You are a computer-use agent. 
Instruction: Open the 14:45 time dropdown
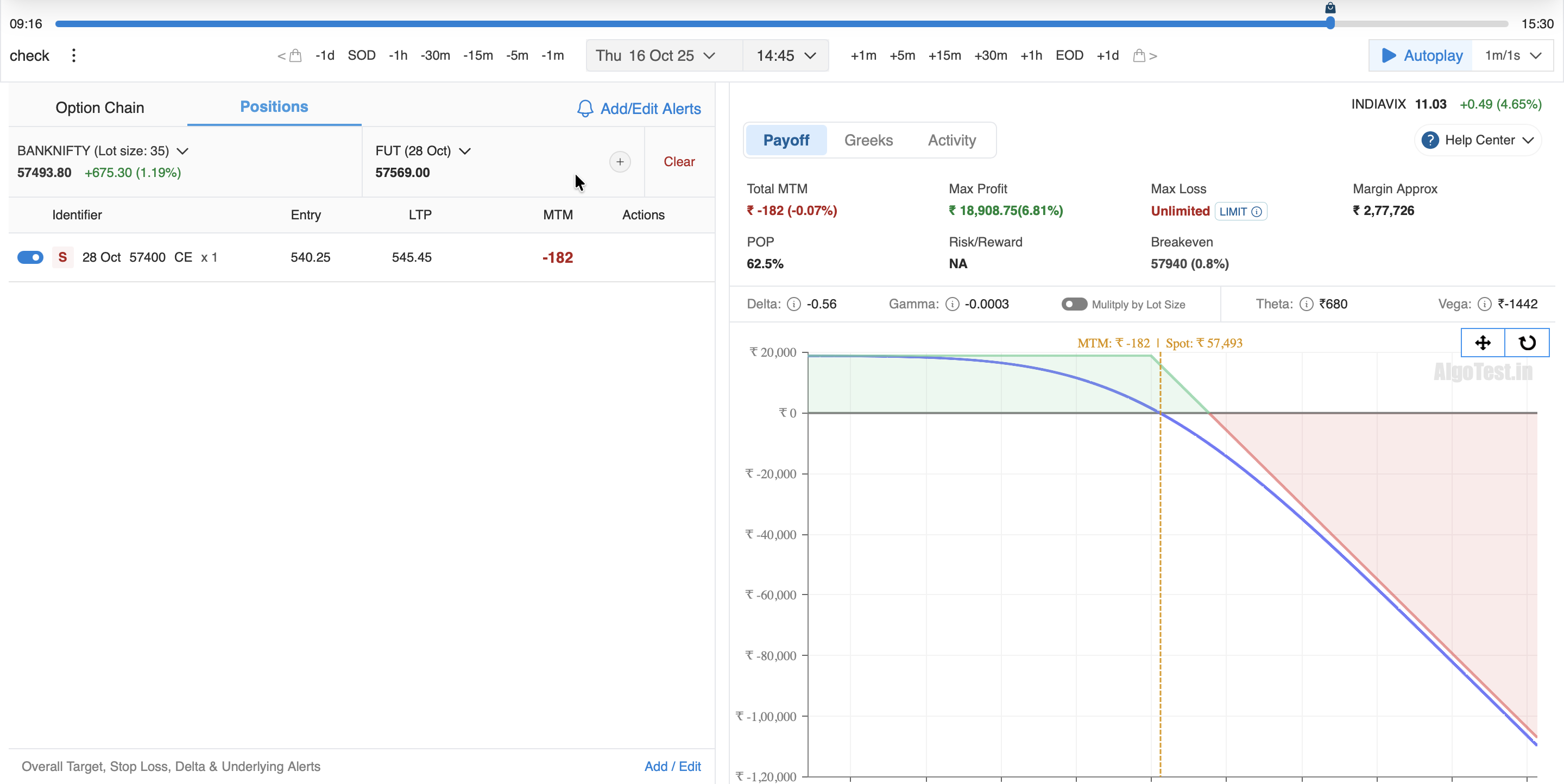tap(786, 55)
